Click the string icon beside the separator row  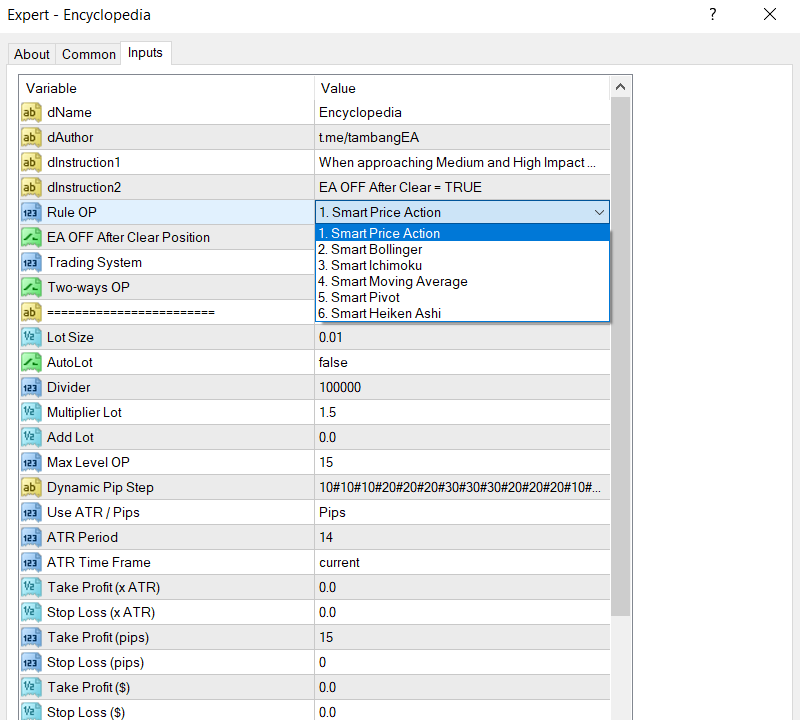click(x=31, y=312)
